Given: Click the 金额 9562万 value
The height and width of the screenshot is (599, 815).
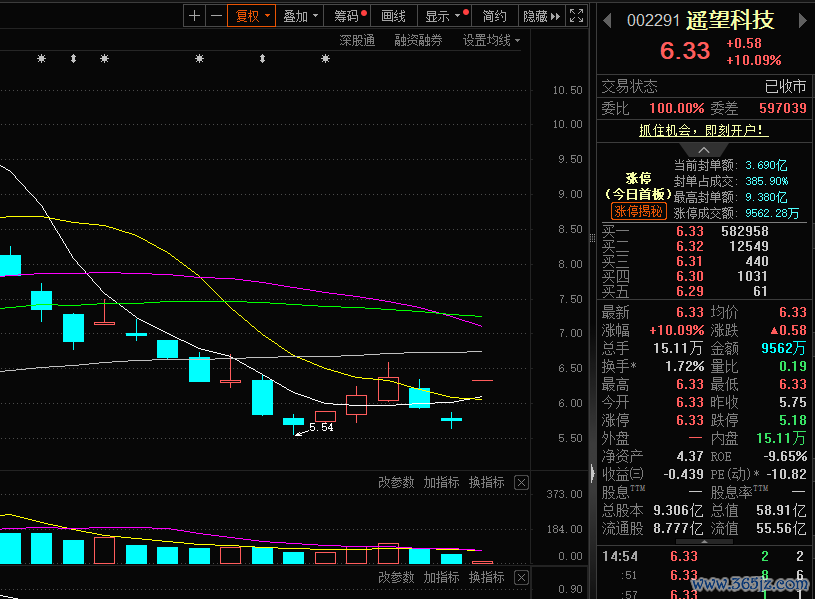Looking at the screenshot, I should pos(784,348).
